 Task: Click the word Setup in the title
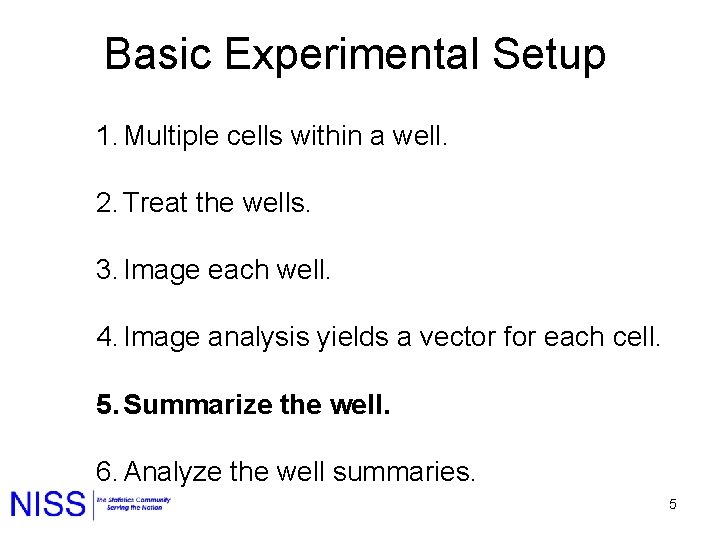549,54
